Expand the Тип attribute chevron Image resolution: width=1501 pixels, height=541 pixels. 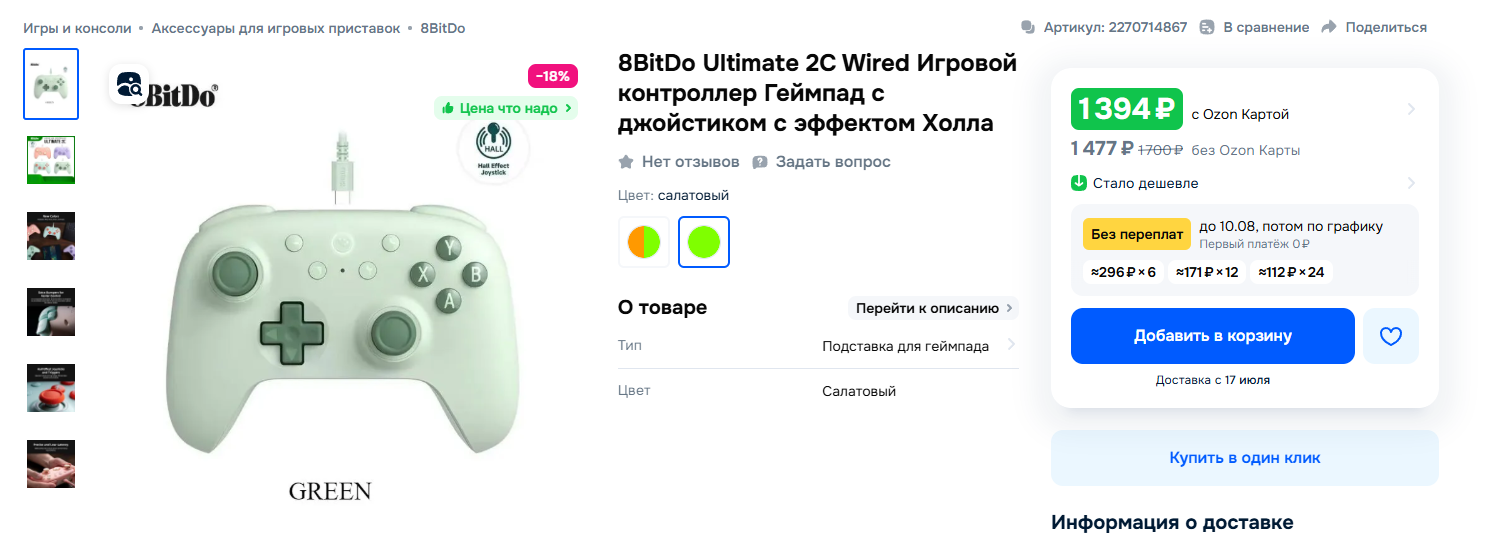1011,345
